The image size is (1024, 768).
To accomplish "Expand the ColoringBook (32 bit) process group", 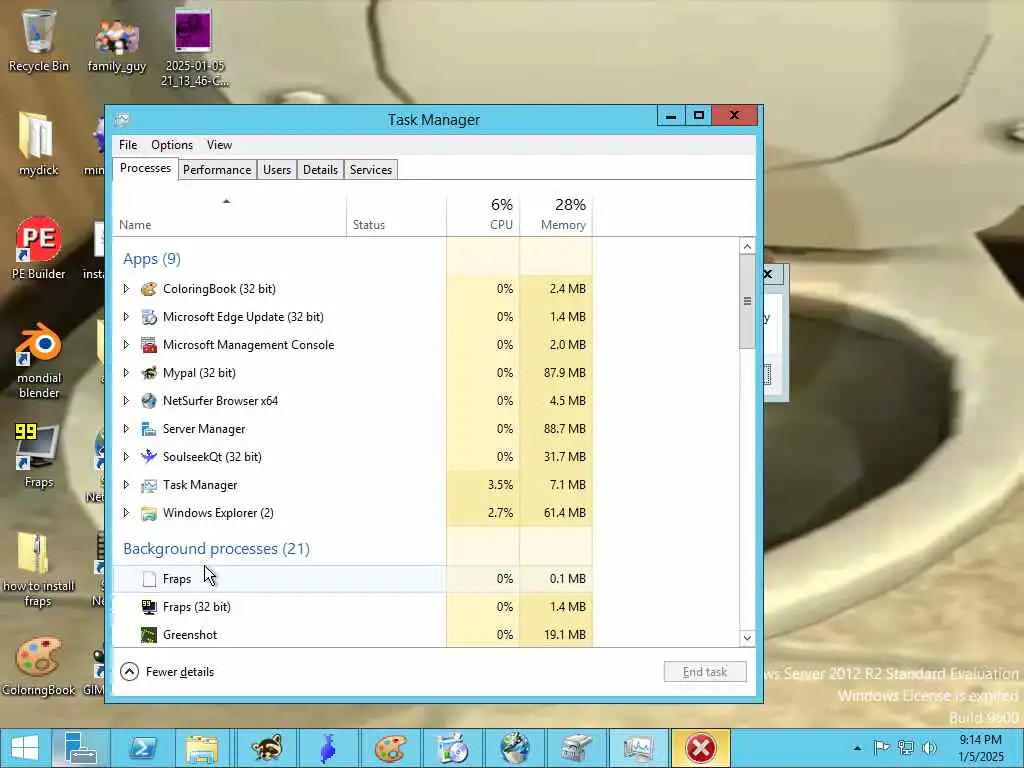I will [126, 289].
